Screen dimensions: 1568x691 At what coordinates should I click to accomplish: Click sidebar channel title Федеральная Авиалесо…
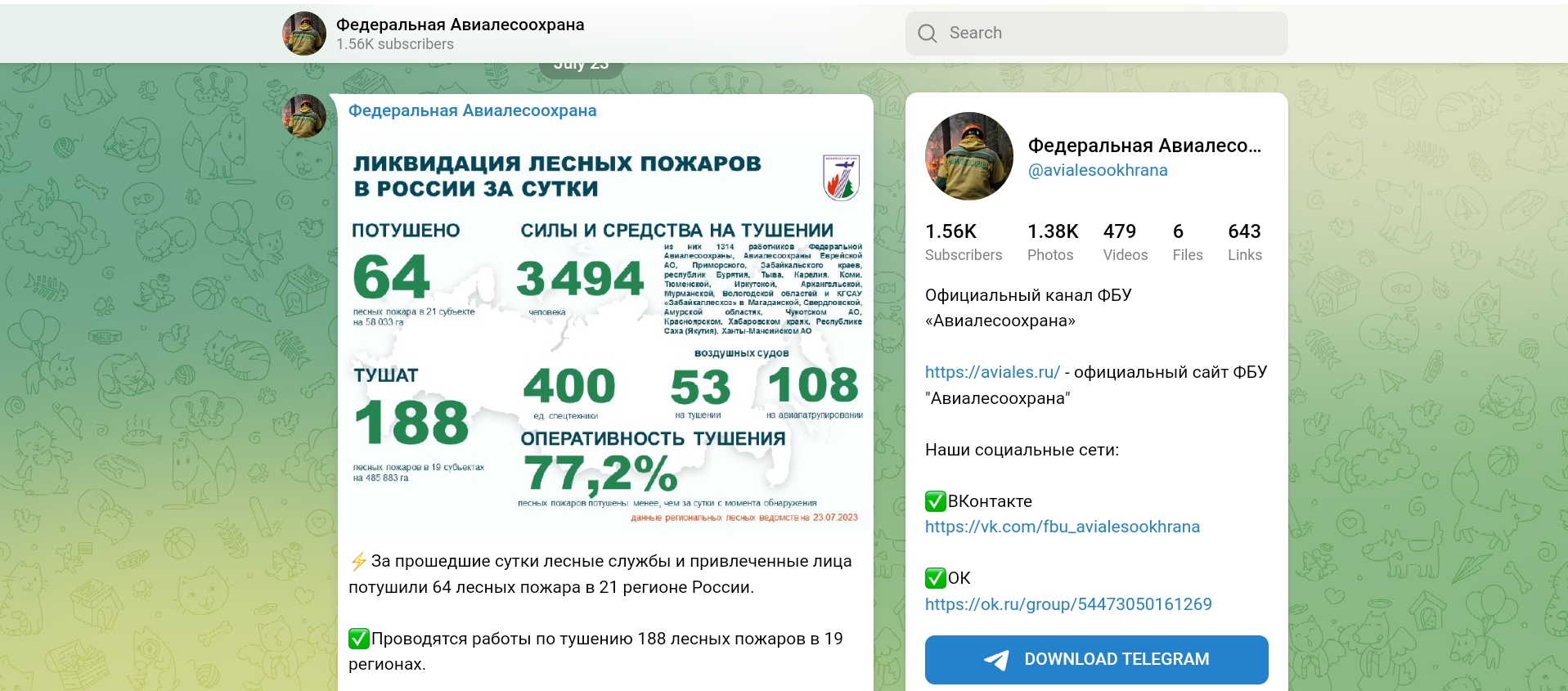pos(1144,146)
